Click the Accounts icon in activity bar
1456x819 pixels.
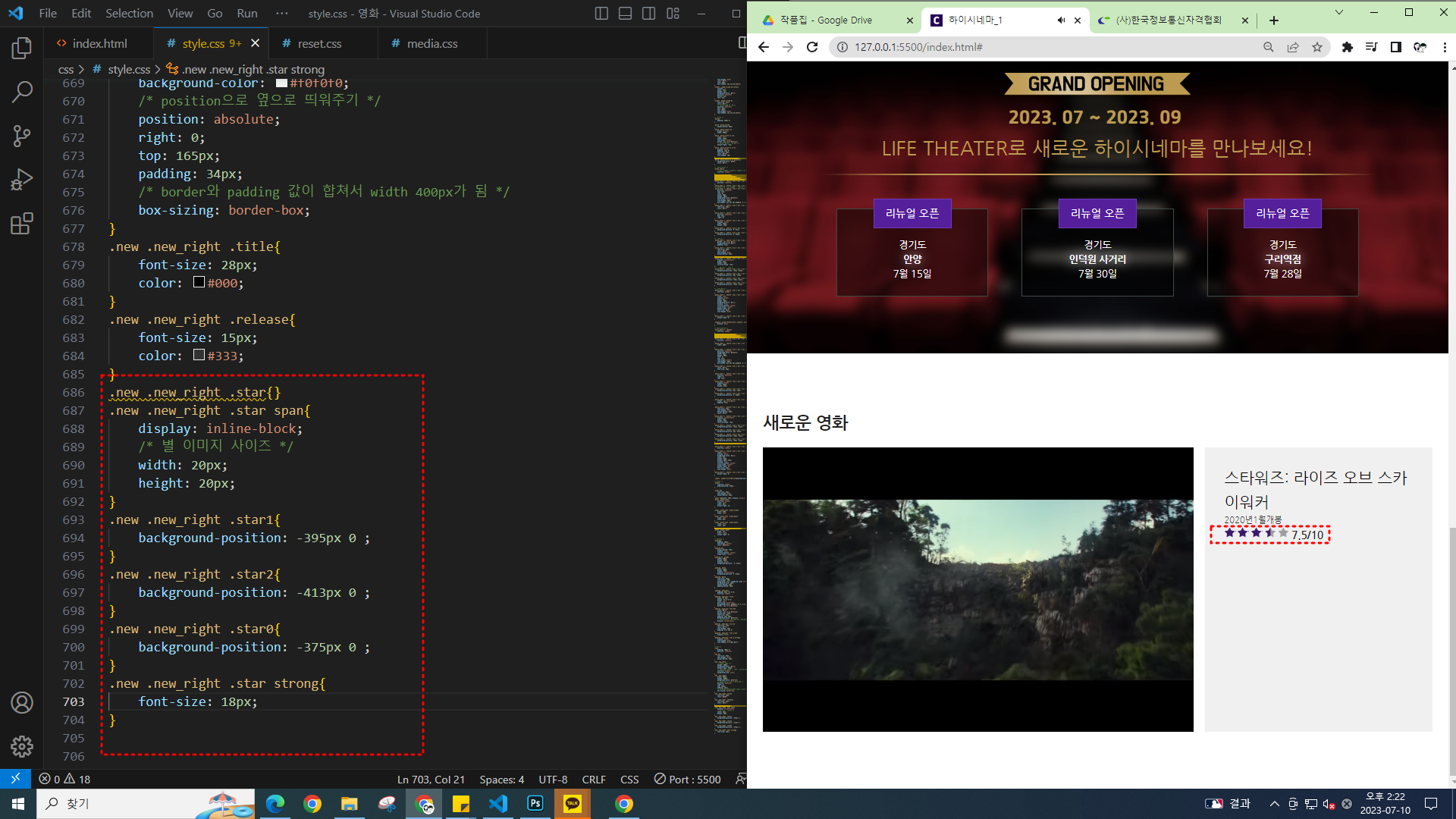point(22,703)
